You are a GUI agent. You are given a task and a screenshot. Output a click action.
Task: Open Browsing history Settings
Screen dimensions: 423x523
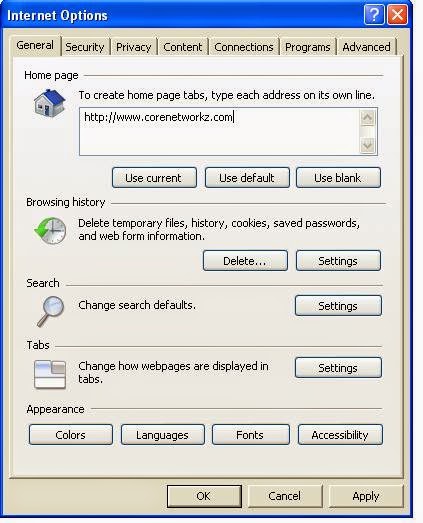tap(338, 260)
